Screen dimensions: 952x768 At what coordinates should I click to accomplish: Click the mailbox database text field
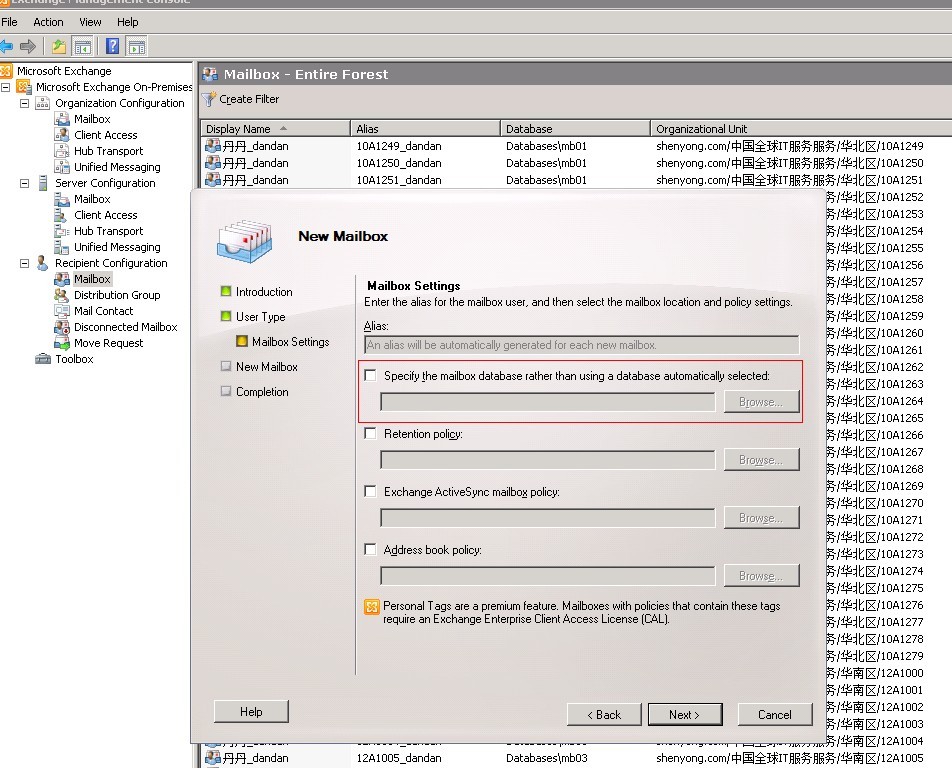click(x=548, y=402)
